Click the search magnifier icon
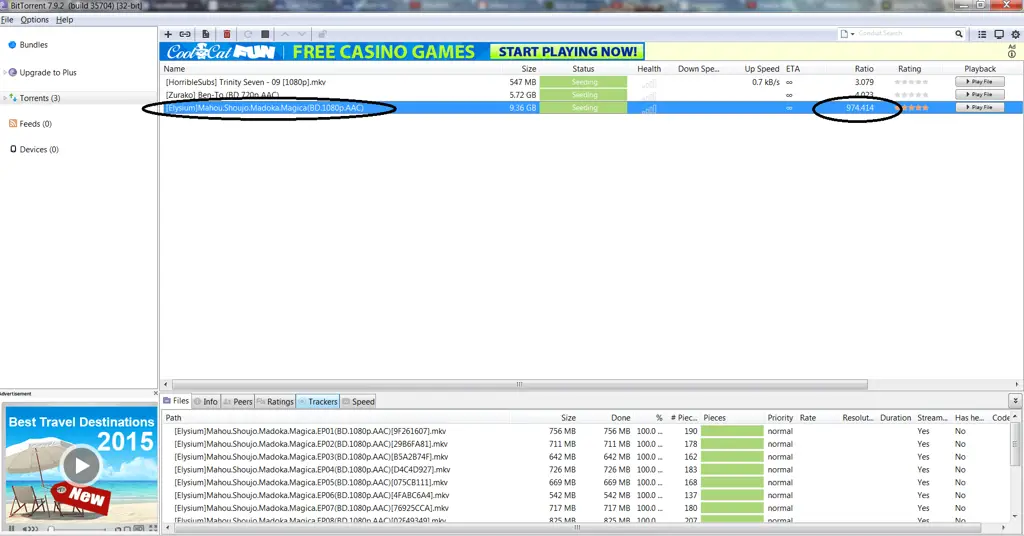Viewport: 1024px width, 536px height. coord(959,34)
